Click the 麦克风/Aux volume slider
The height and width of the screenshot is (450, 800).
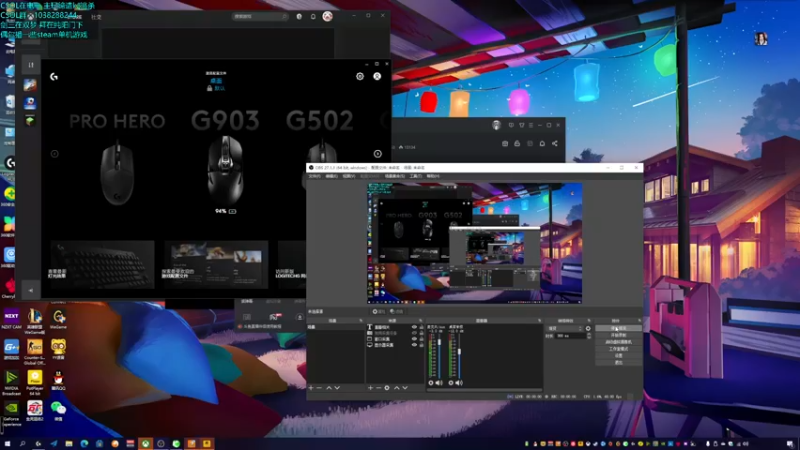click(x=439, y=357)
